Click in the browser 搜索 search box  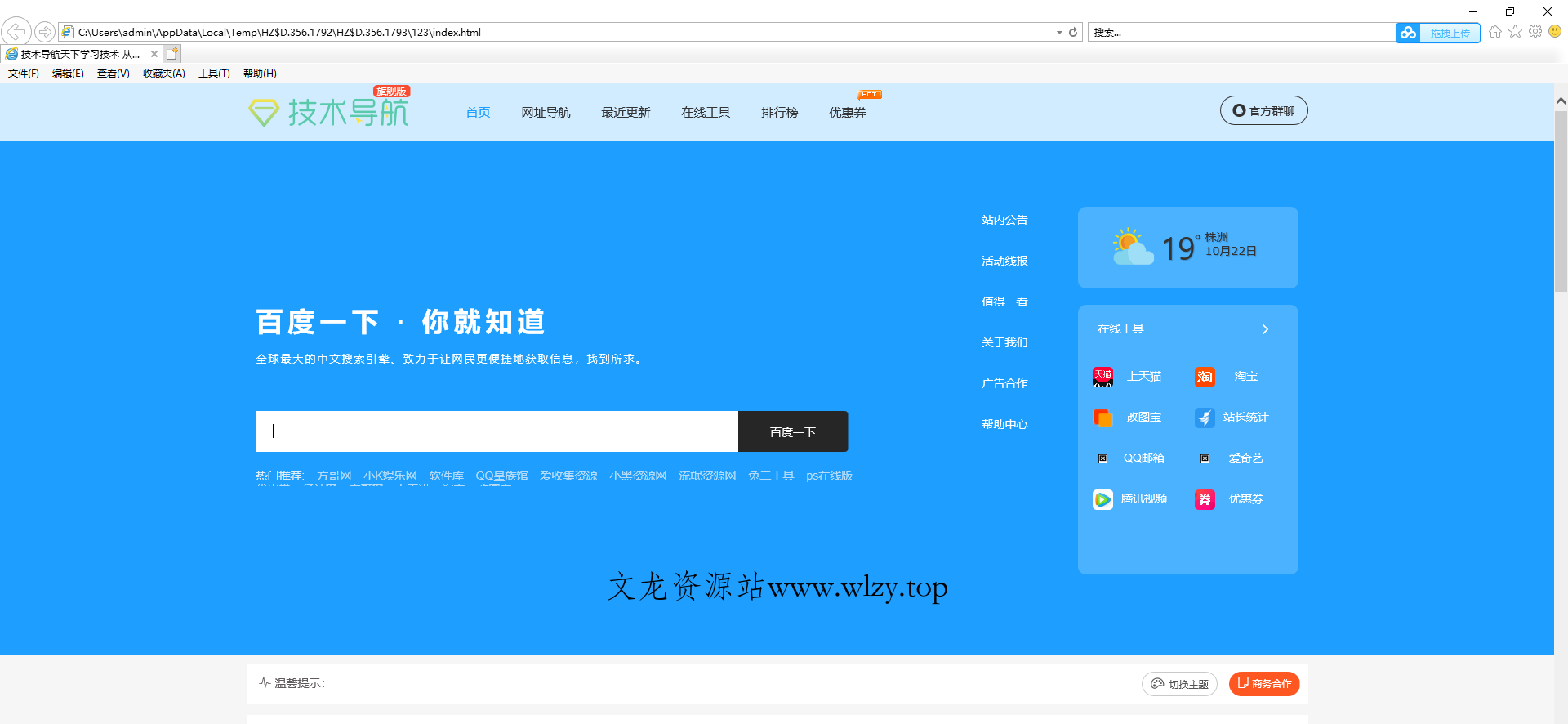(x=1241, y=33)
